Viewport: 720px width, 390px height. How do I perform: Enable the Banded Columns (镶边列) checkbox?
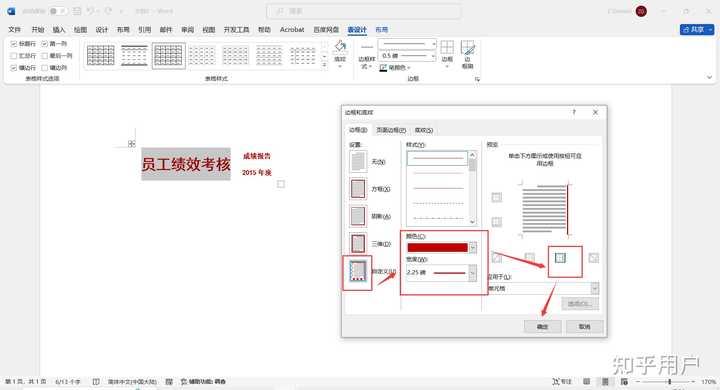click(45, 68)
